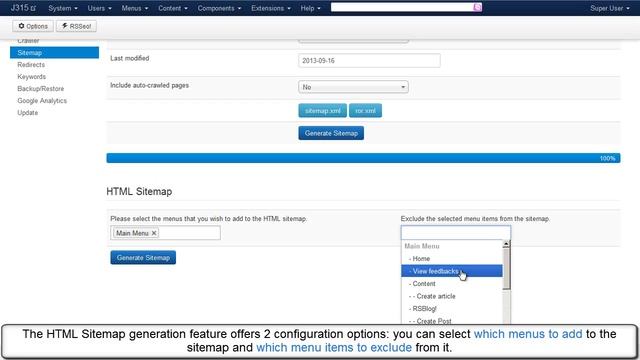Click the pink search icon
Viewport: 640px width, 360px height.
[x=477, y=7]
